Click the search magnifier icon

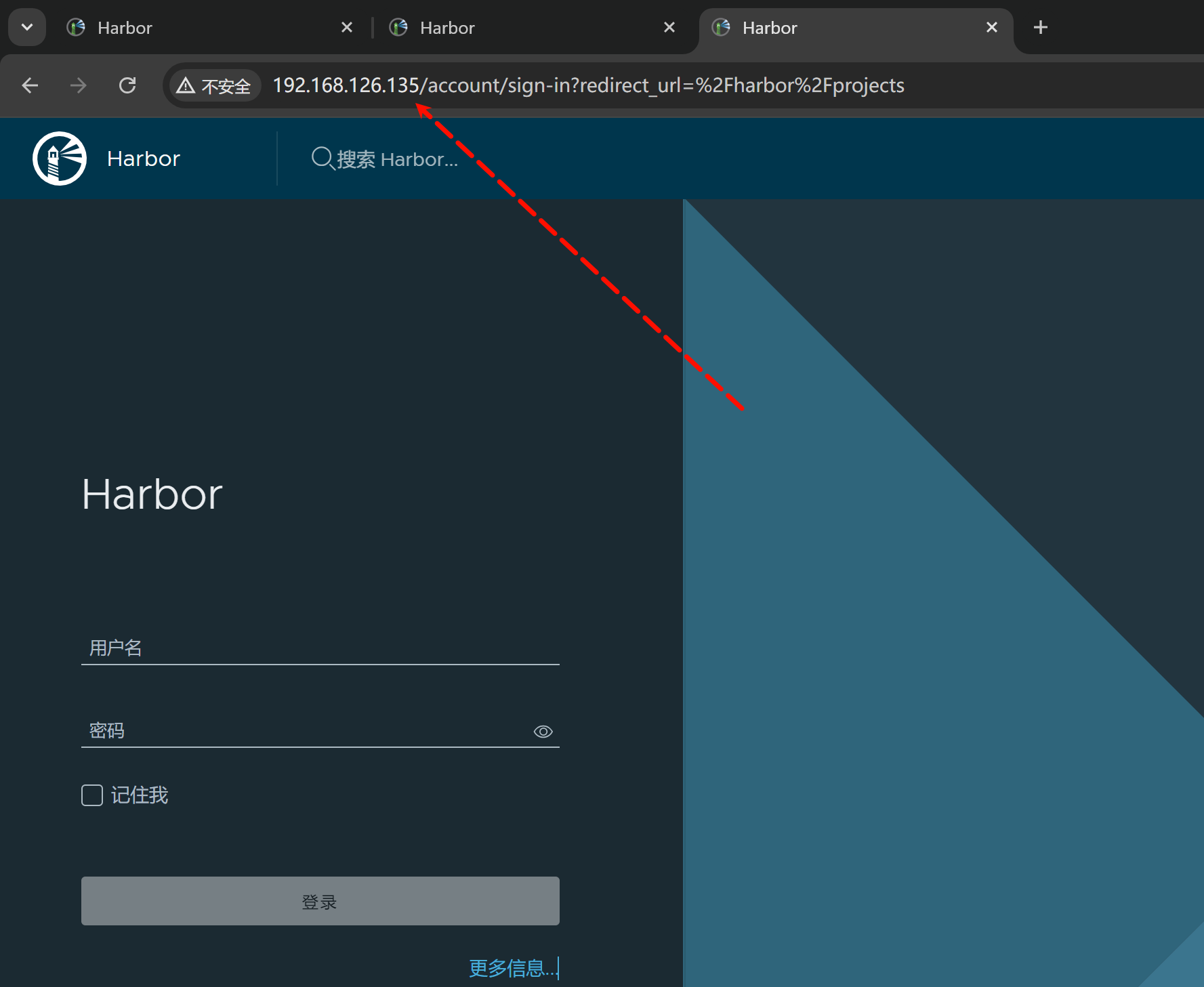pyautogui.click(x=322, y=159)
